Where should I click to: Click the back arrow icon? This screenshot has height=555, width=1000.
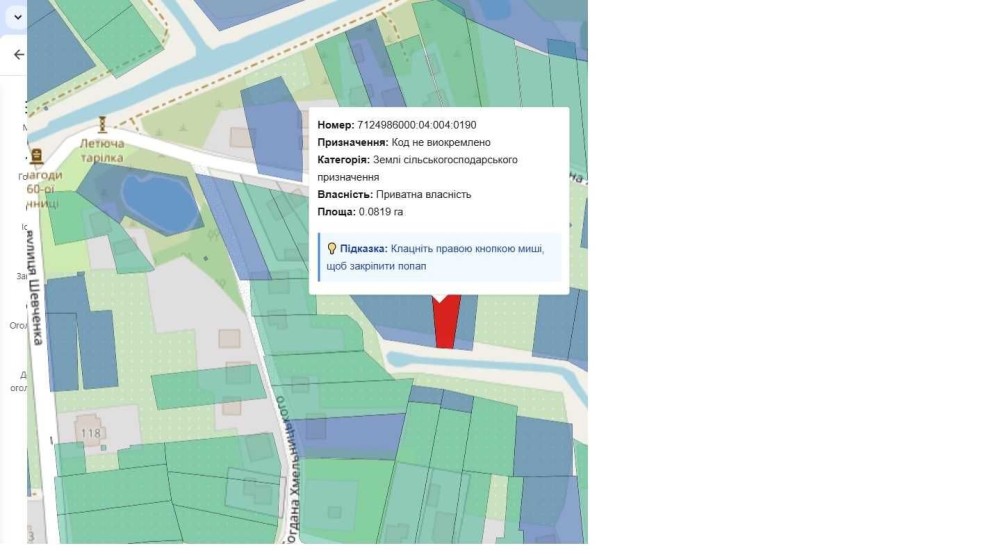point(19,55)
